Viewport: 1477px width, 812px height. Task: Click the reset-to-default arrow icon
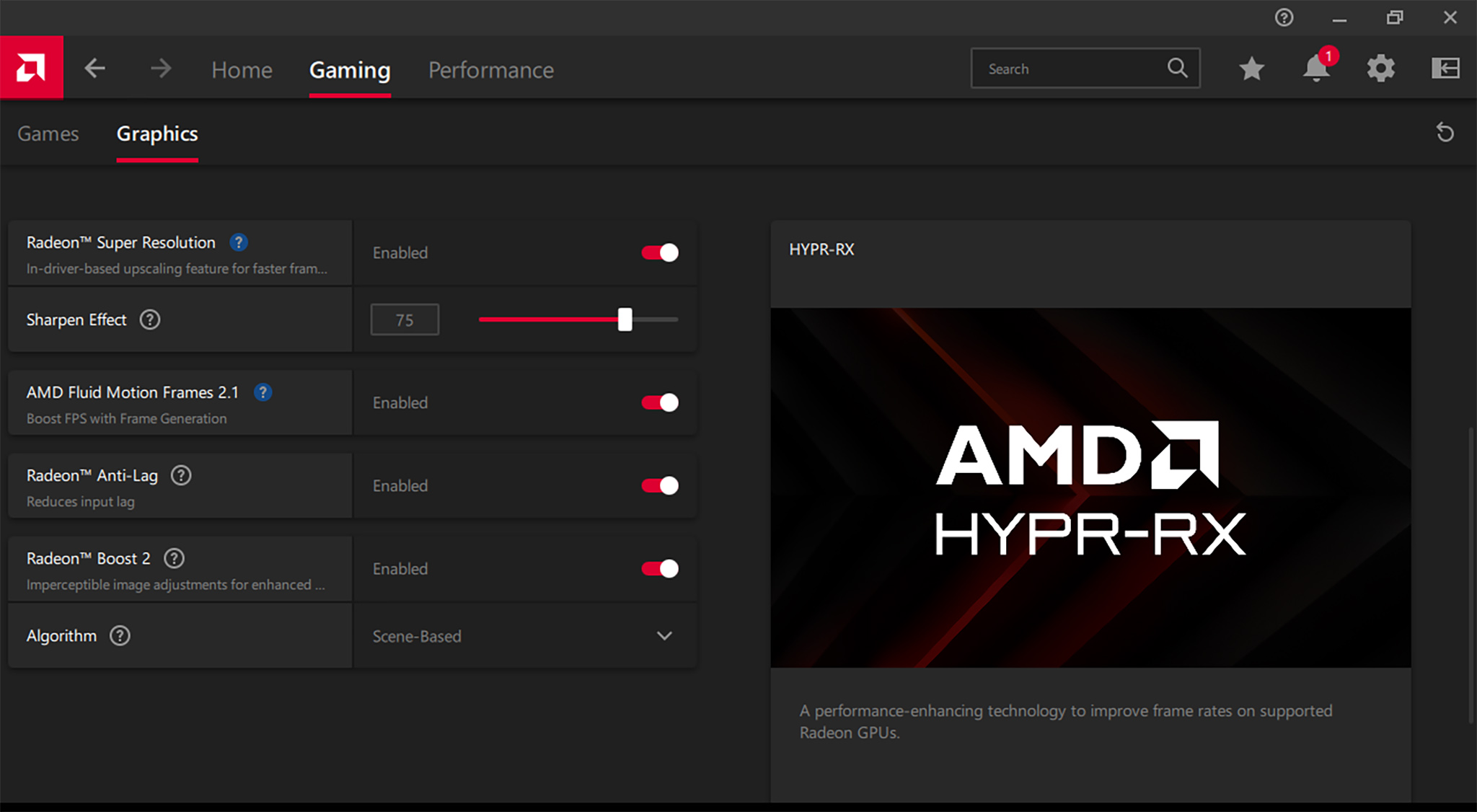click(x=1445, y=133)
